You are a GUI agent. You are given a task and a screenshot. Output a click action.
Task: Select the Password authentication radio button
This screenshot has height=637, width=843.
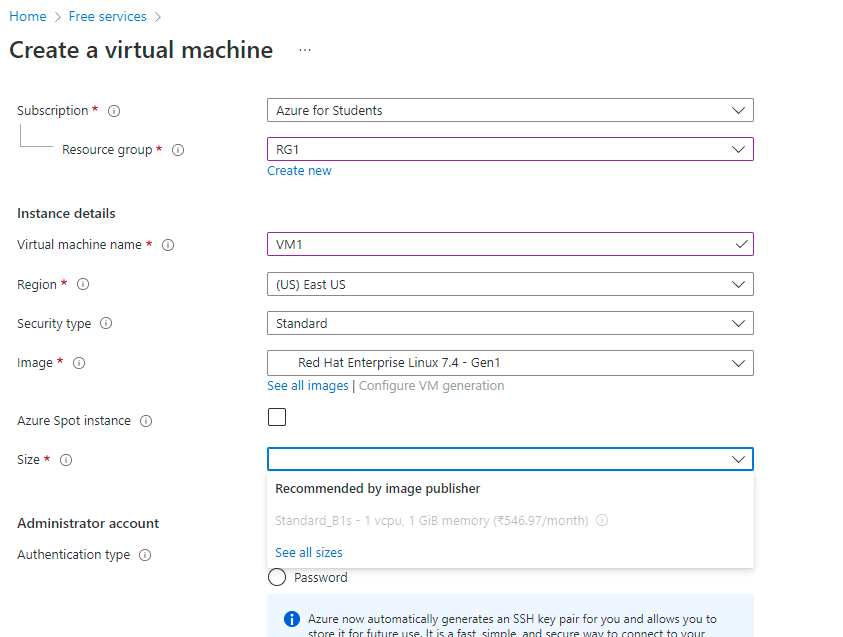tap(277, 577)
